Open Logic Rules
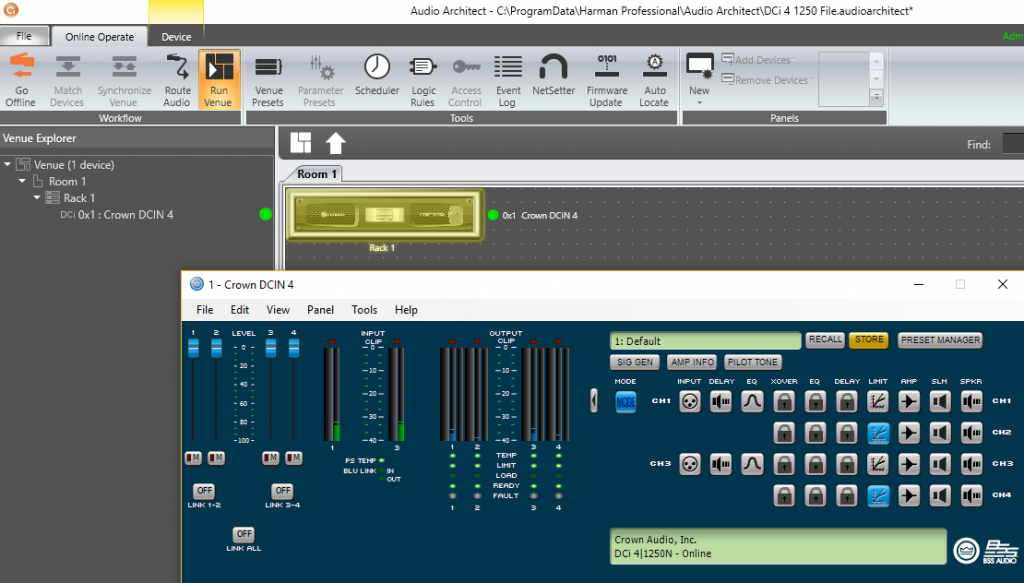 pyautogui.click(x=423, y=80)
